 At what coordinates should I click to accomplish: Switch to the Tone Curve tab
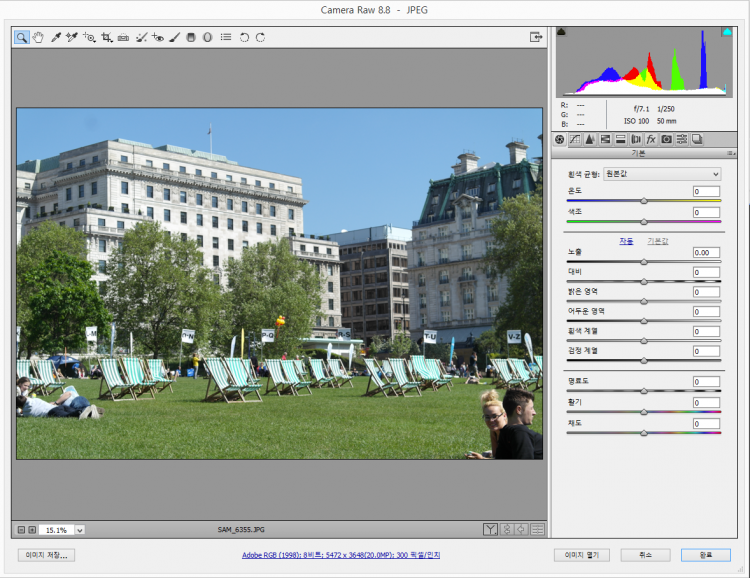pos(575,139)
